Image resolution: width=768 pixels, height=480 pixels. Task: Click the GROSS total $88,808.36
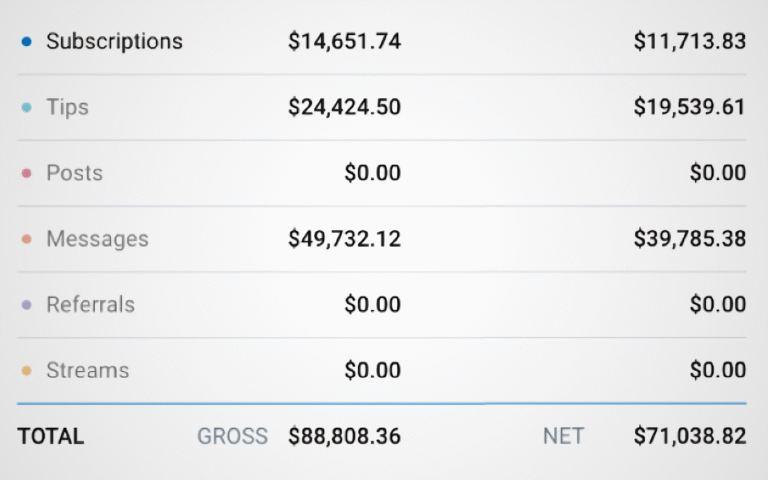(344, 436)
